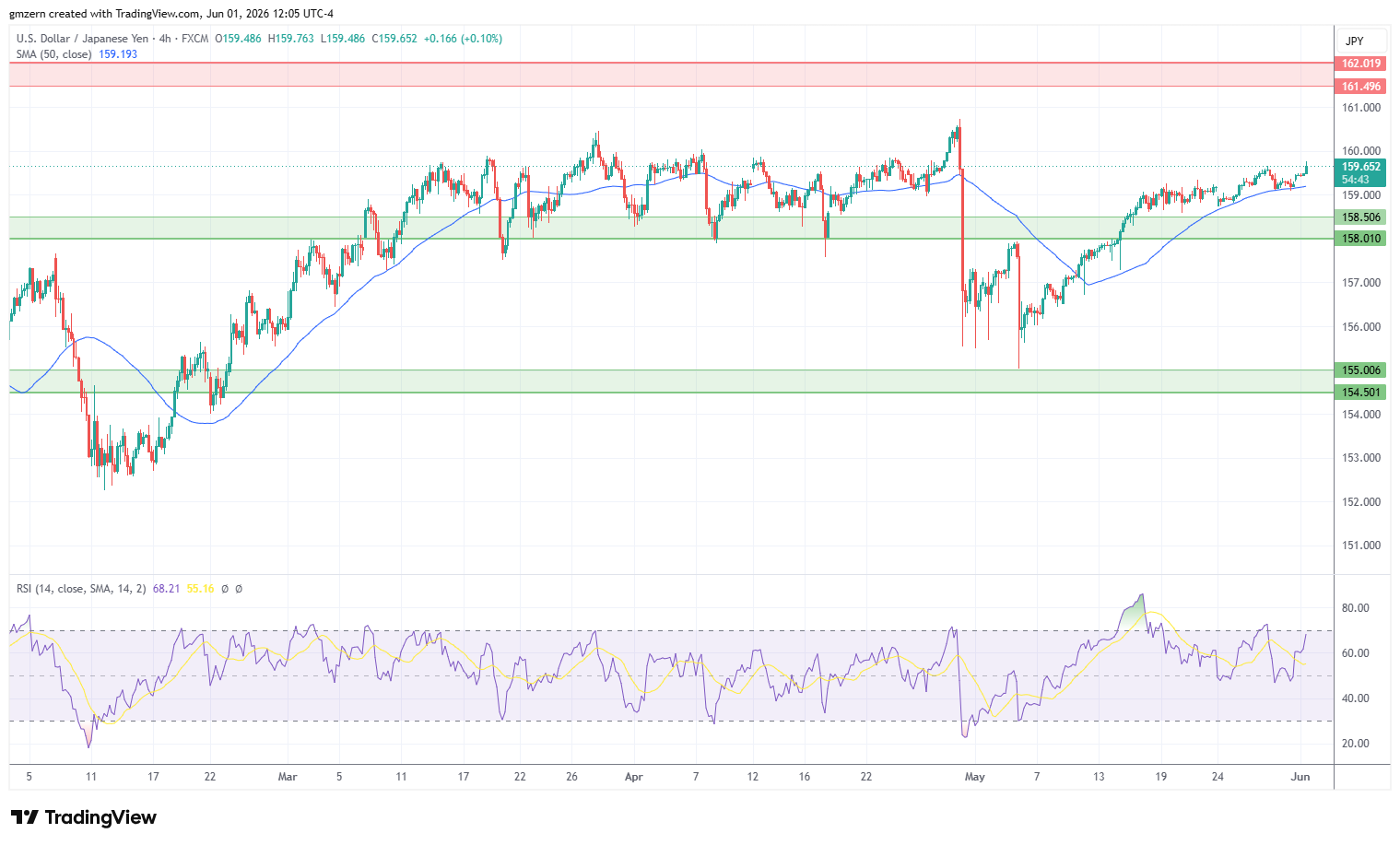Select the high value H159.763

291,39
